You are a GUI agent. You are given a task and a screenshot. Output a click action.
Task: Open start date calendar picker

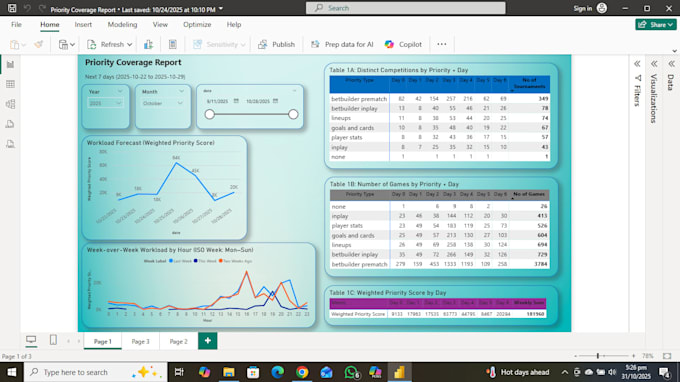tap(236, 101)
